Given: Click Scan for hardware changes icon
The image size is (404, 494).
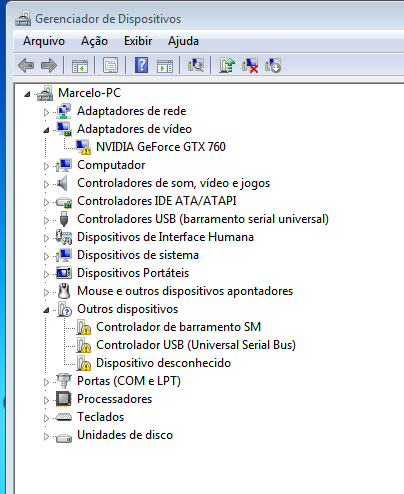Looking at the screenshot, I should pos(196,65).
